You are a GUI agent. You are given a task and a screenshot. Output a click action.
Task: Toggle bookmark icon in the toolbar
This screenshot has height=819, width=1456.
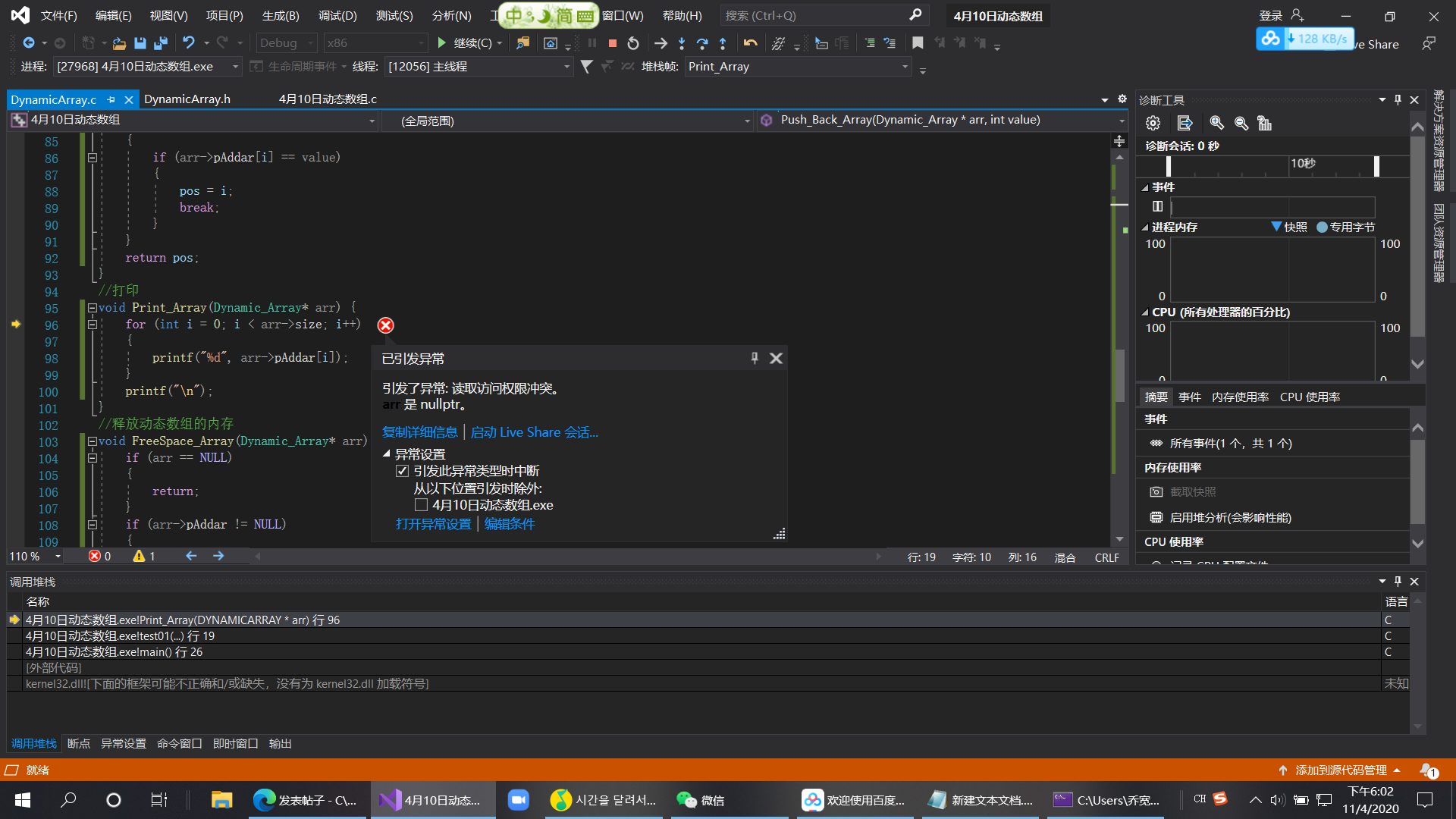tap(918, 43)
